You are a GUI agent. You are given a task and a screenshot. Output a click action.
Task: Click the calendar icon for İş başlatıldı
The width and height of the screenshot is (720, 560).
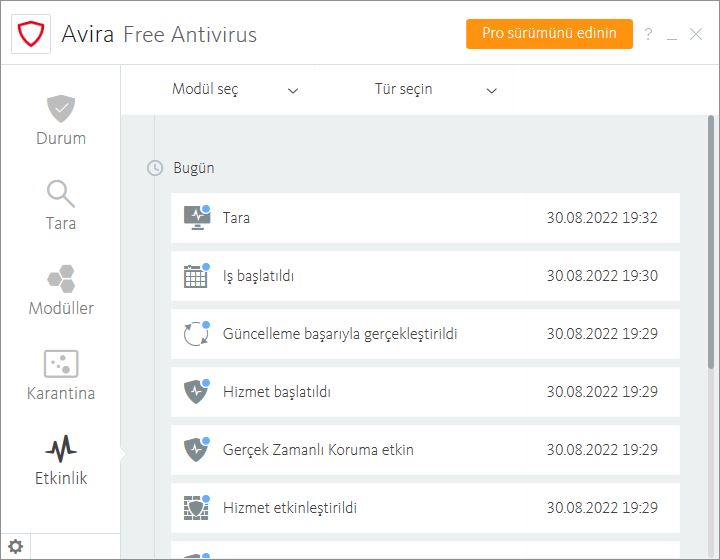pos(196,276)
